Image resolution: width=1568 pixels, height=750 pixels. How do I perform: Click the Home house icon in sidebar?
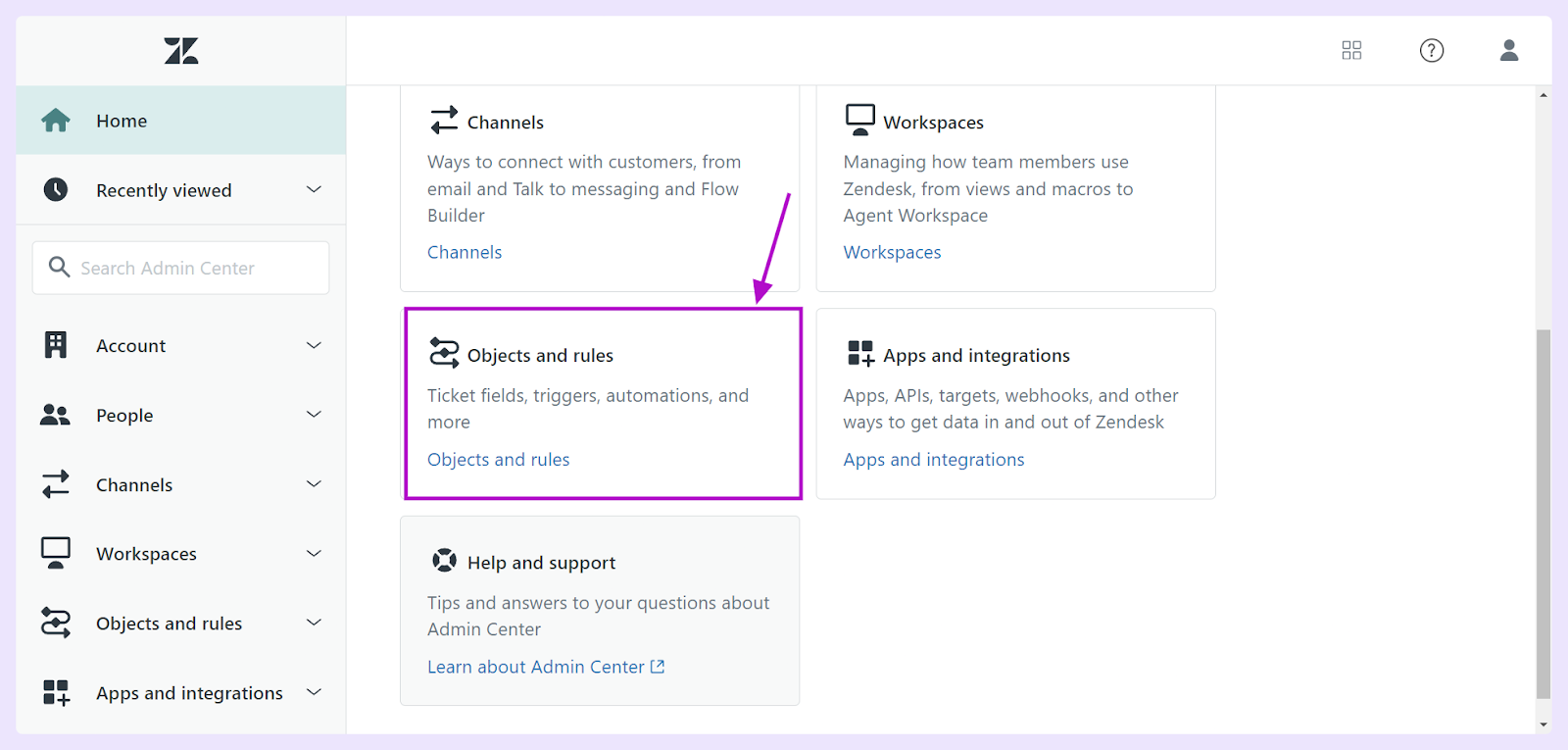(x=56, y=121)
